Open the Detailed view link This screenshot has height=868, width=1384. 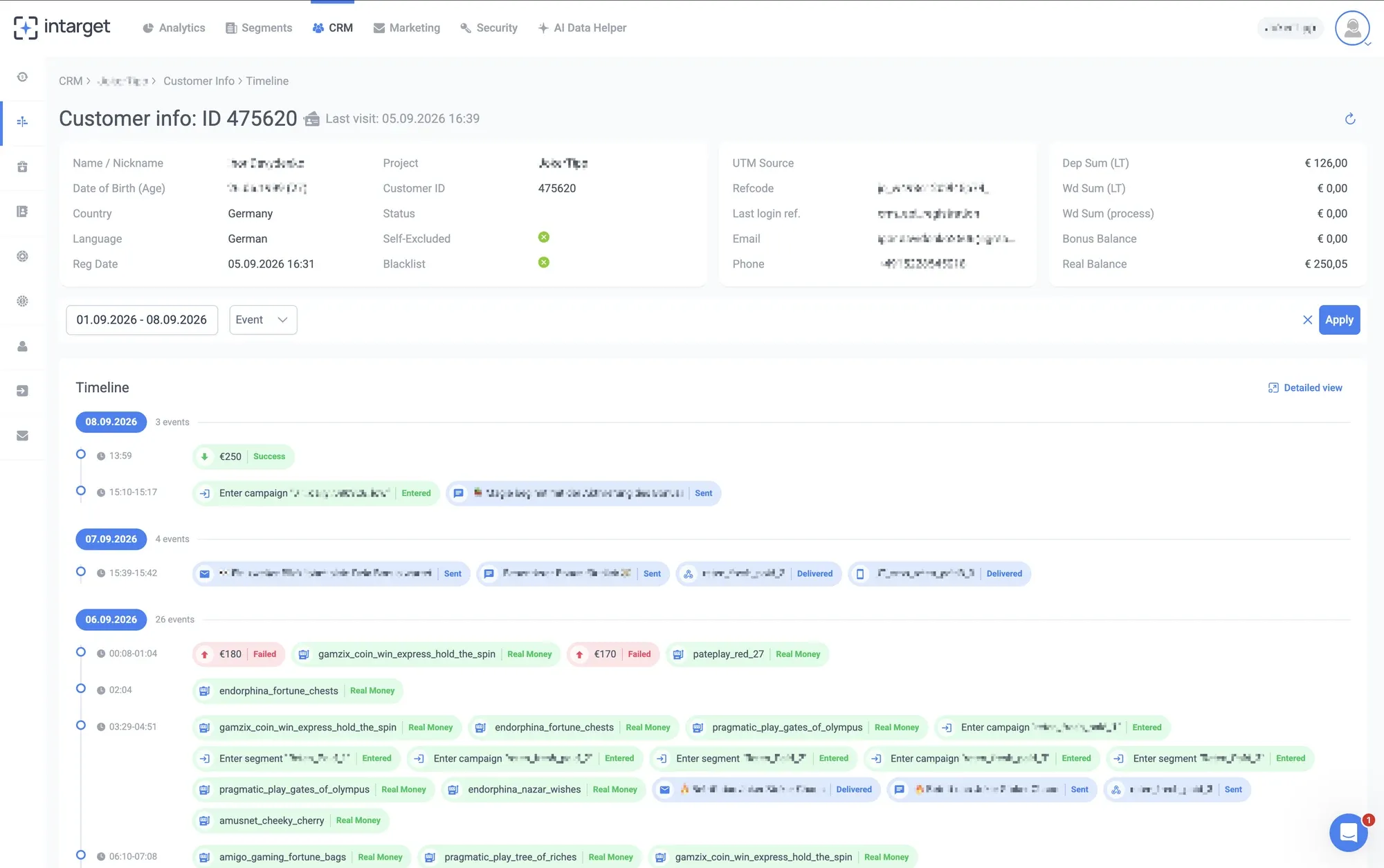[x=1305, y=388]
